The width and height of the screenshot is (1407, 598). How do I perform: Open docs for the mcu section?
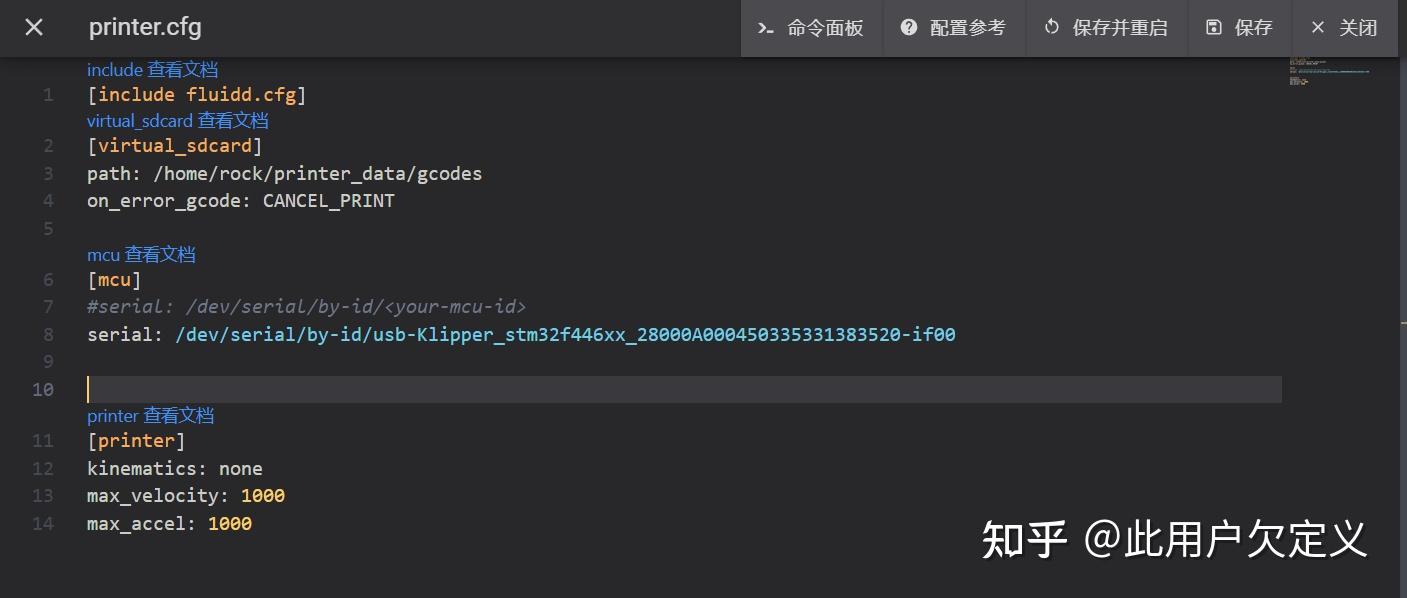pos(161,254)
